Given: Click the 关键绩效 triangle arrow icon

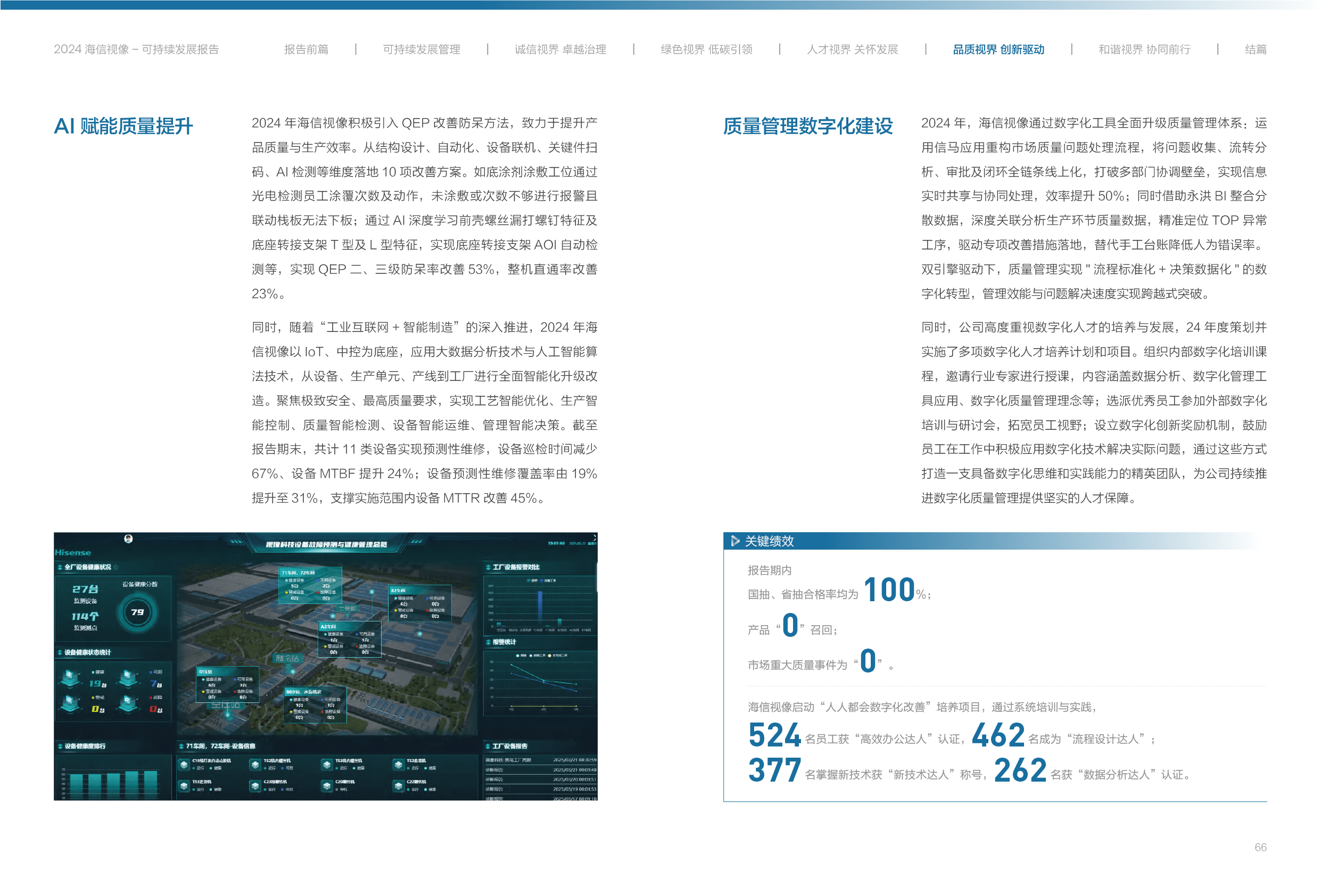Looking at the screenshot, I should (x=734, y=541).
